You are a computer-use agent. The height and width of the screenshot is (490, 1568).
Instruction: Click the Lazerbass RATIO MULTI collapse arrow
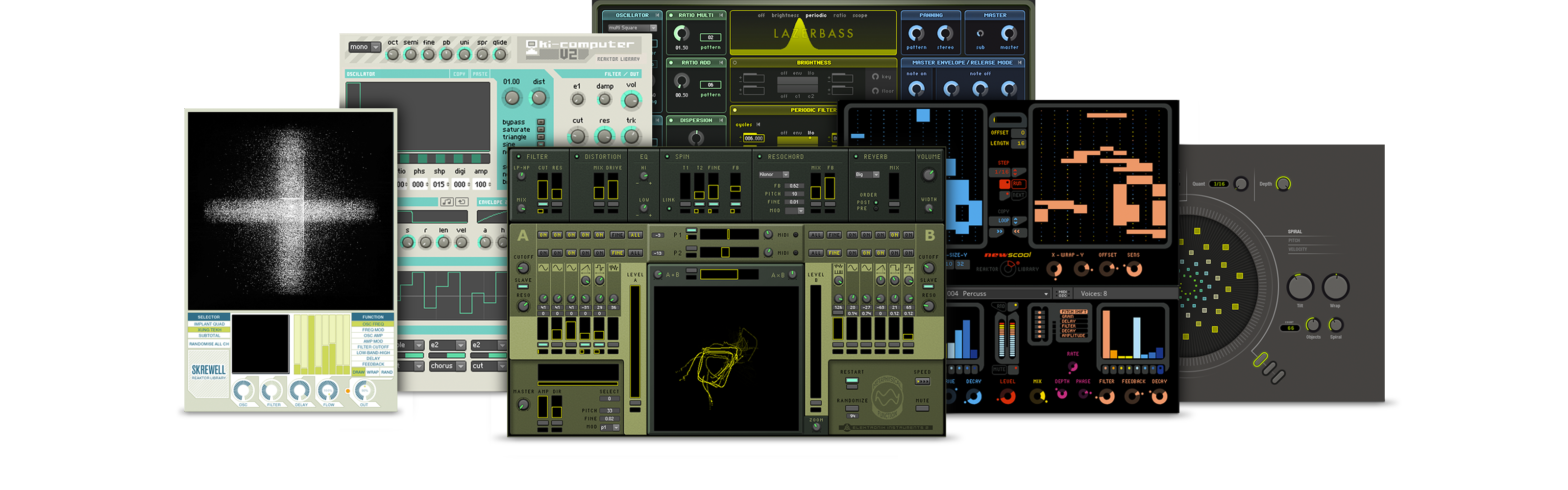point(721,15)
